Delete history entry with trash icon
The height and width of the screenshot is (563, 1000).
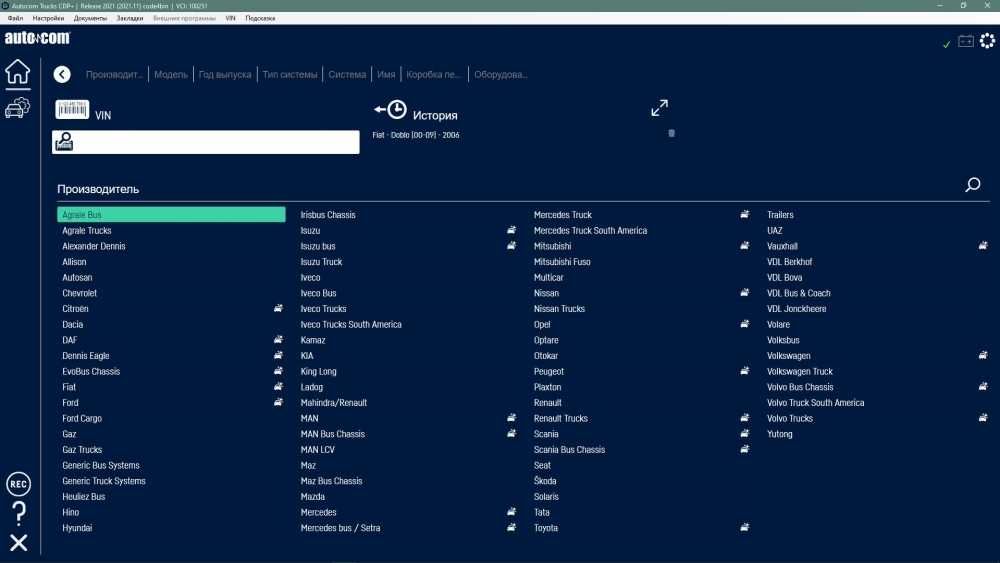point(672,133)
